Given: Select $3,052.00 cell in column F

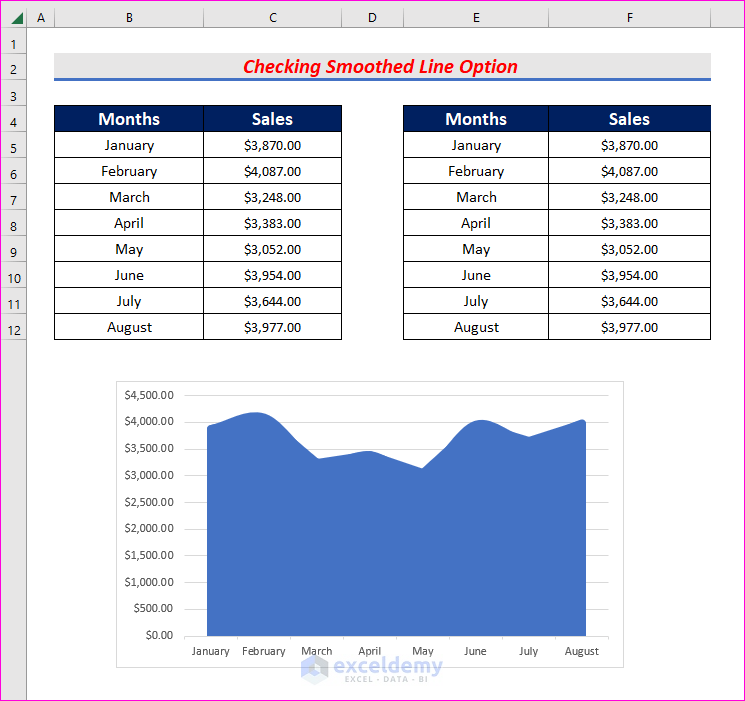Looking at the screenshot, I should [x=630, y=249].
